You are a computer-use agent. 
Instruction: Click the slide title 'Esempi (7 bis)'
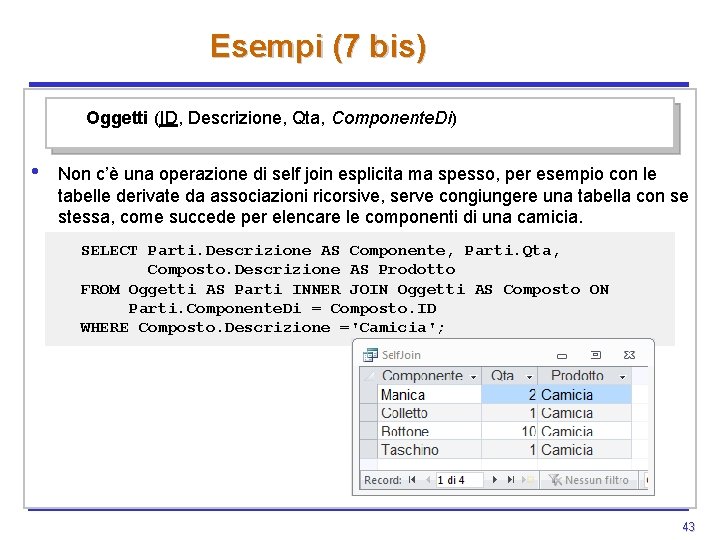[318, 46]
